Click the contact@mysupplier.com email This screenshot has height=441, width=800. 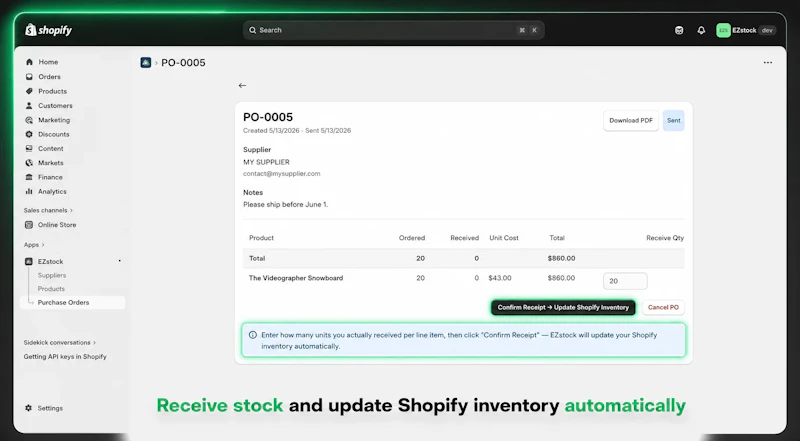(x=282, y=174)
